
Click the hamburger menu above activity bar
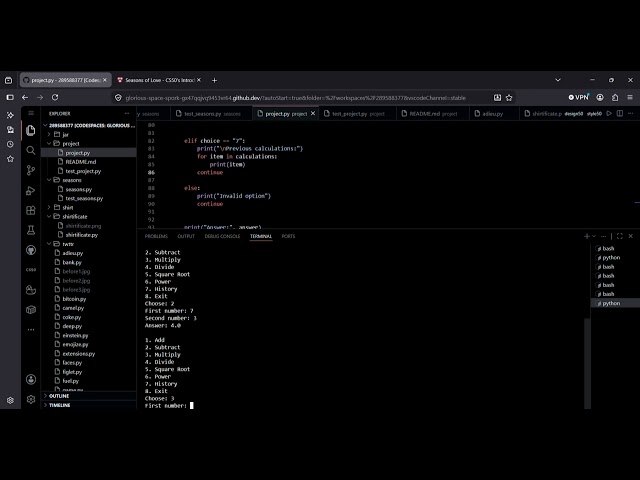(x=31, y=113)
